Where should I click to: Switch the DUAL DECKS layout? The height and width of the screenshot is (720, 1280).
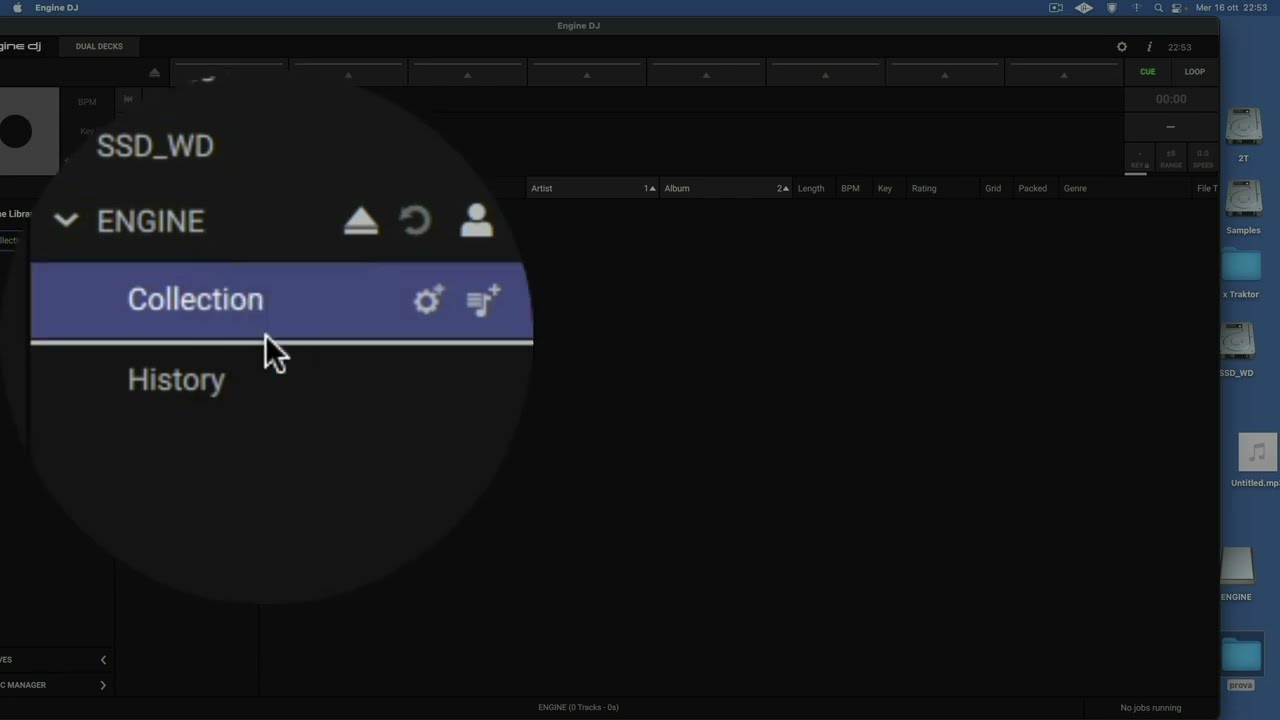pyautogui.click(x=99, y=46)
